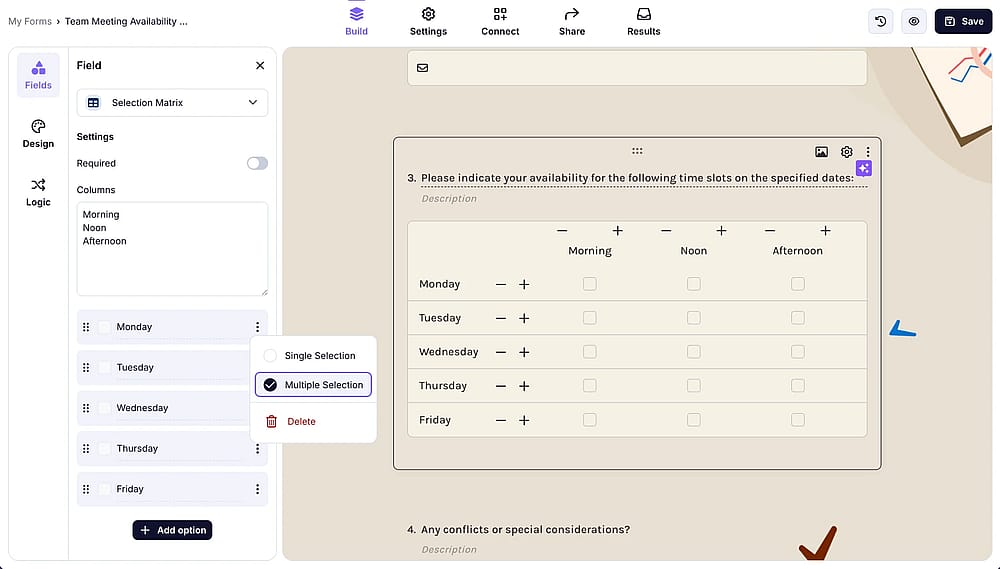
Task: Edit the Wednesday option label
Action: click(x=142, y=408)
